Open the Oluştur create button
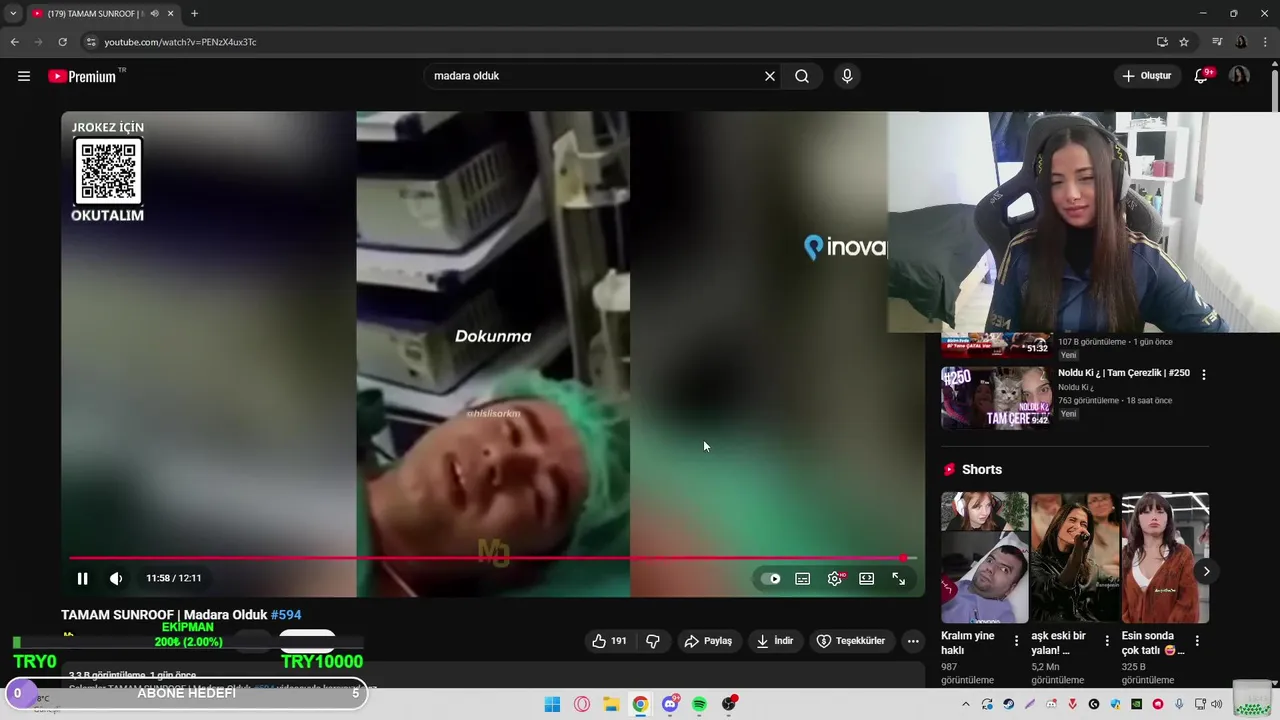The width and height of the screenshot is (1280, 720). click(x=1147, y=76)
